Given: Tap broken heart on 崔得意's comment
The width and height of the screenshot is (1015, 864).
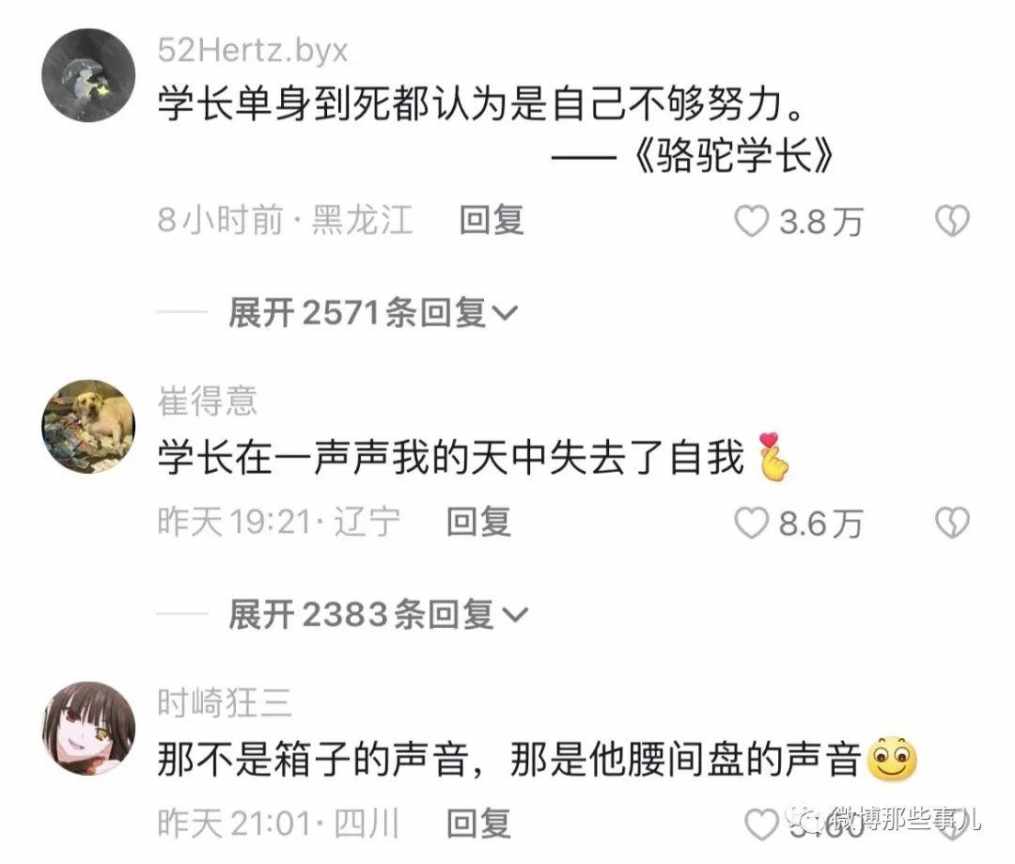Looking at the screenshot, I should point(952,523).
